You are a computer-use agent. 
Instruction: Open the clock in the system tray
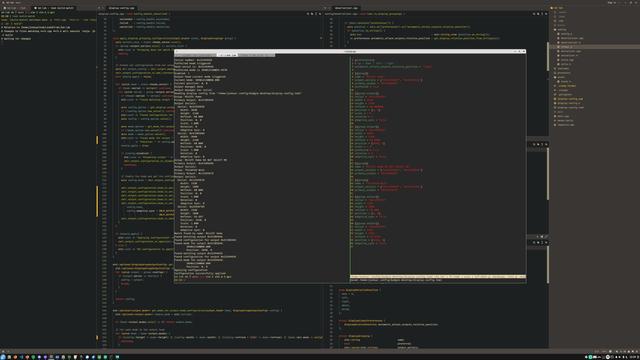[634, 357]
